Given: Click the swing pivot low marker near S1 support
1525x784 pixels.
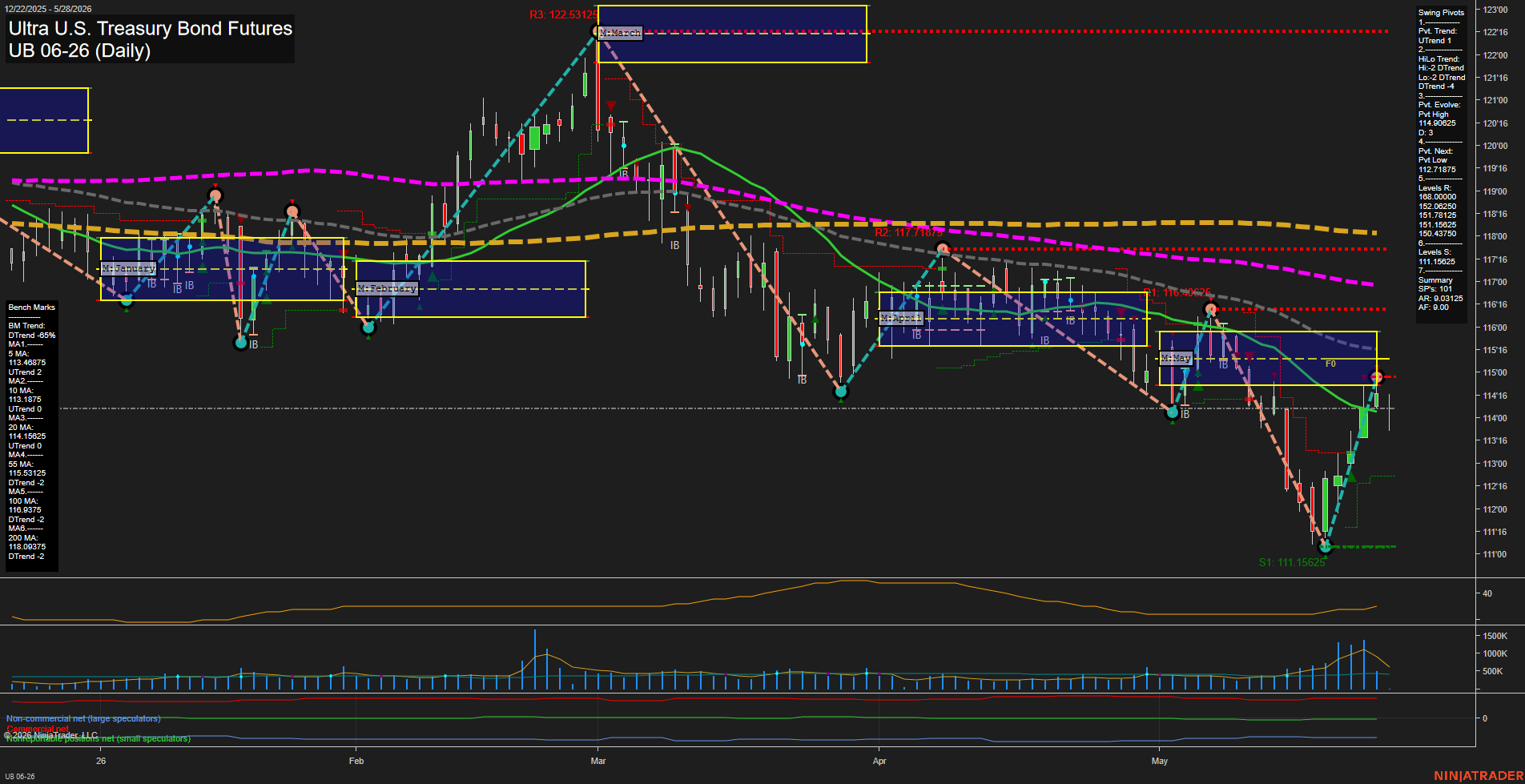Looking at the screenshot, I should (1325, 546).
